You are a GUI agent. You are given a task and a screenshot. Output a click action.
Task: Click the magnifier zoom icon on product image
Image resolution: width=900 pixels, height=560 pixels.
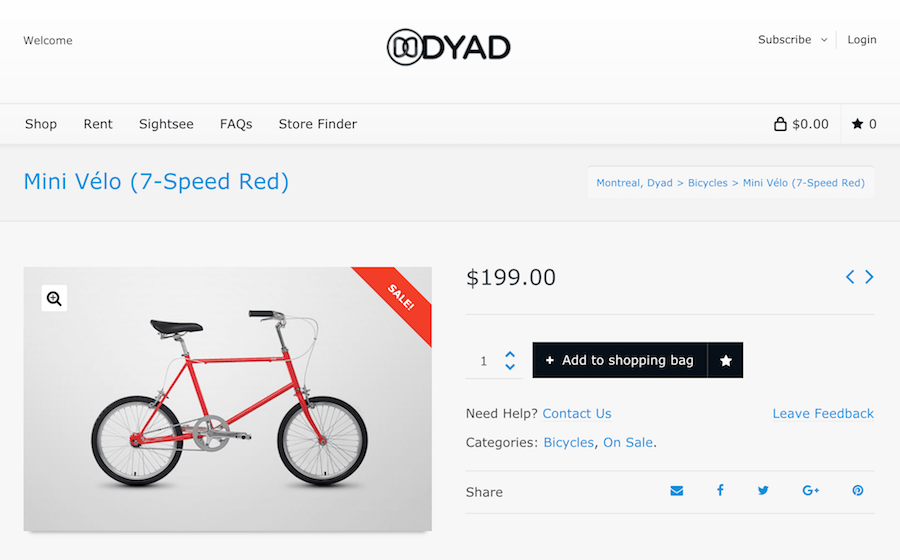coord(54,298)
